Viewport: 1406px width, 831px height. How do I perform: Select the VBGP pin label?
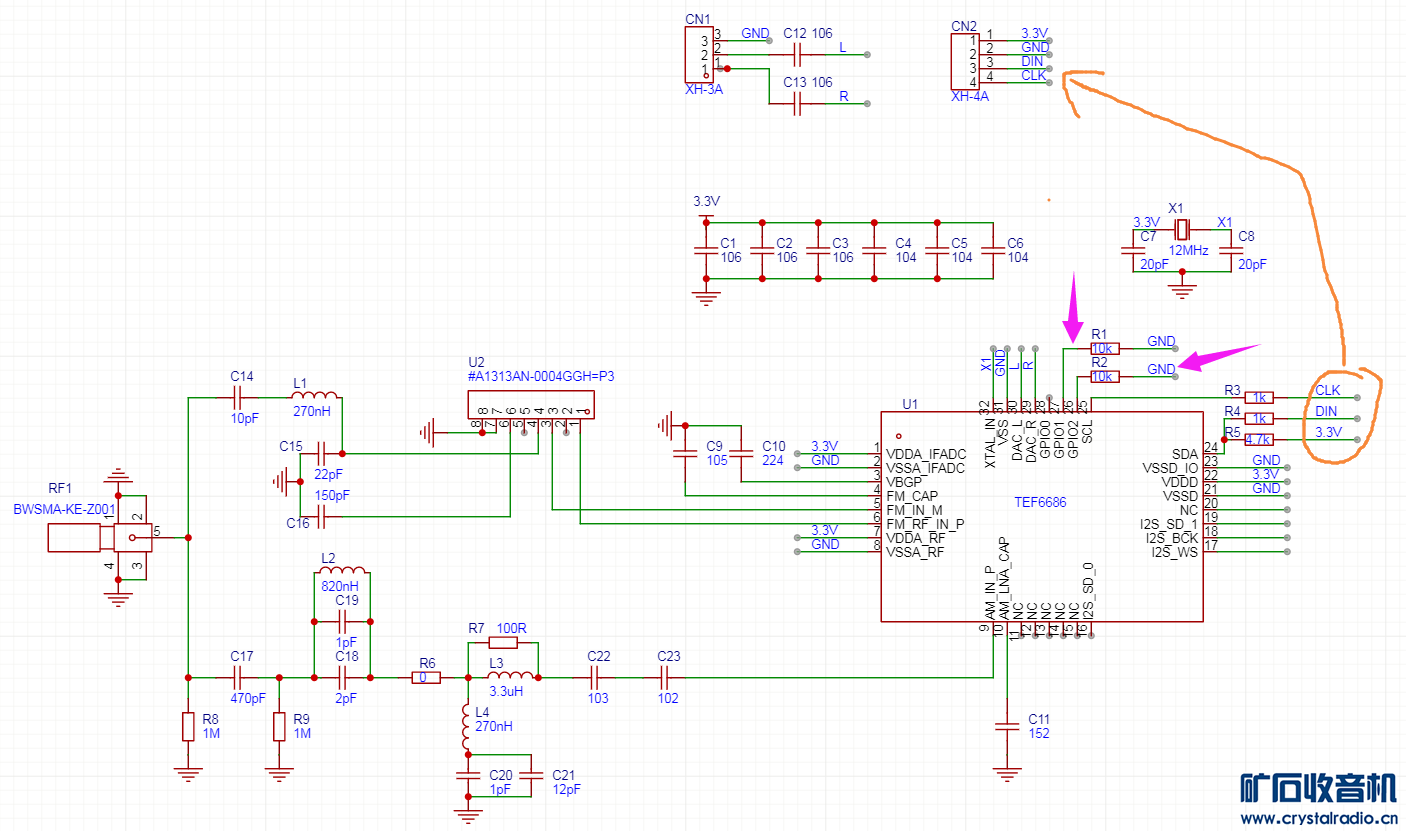pos(906,482)
